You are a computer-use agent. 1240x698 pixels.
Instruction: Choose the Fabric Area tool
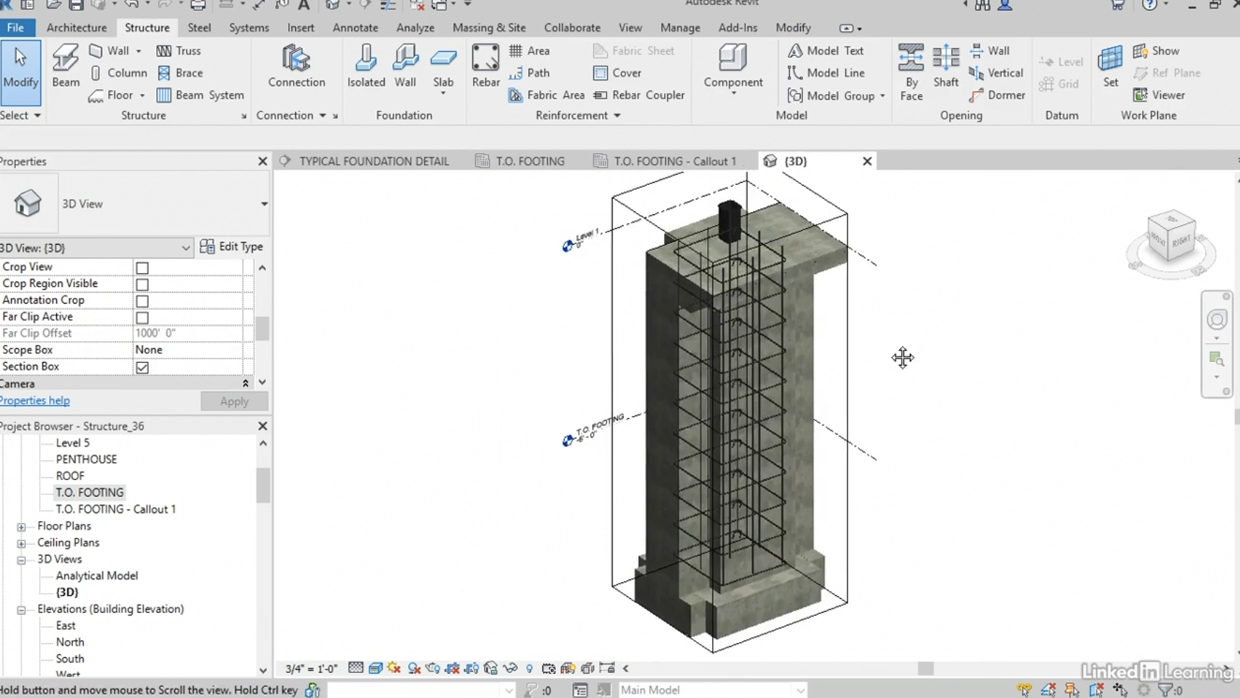coord(546,95)
